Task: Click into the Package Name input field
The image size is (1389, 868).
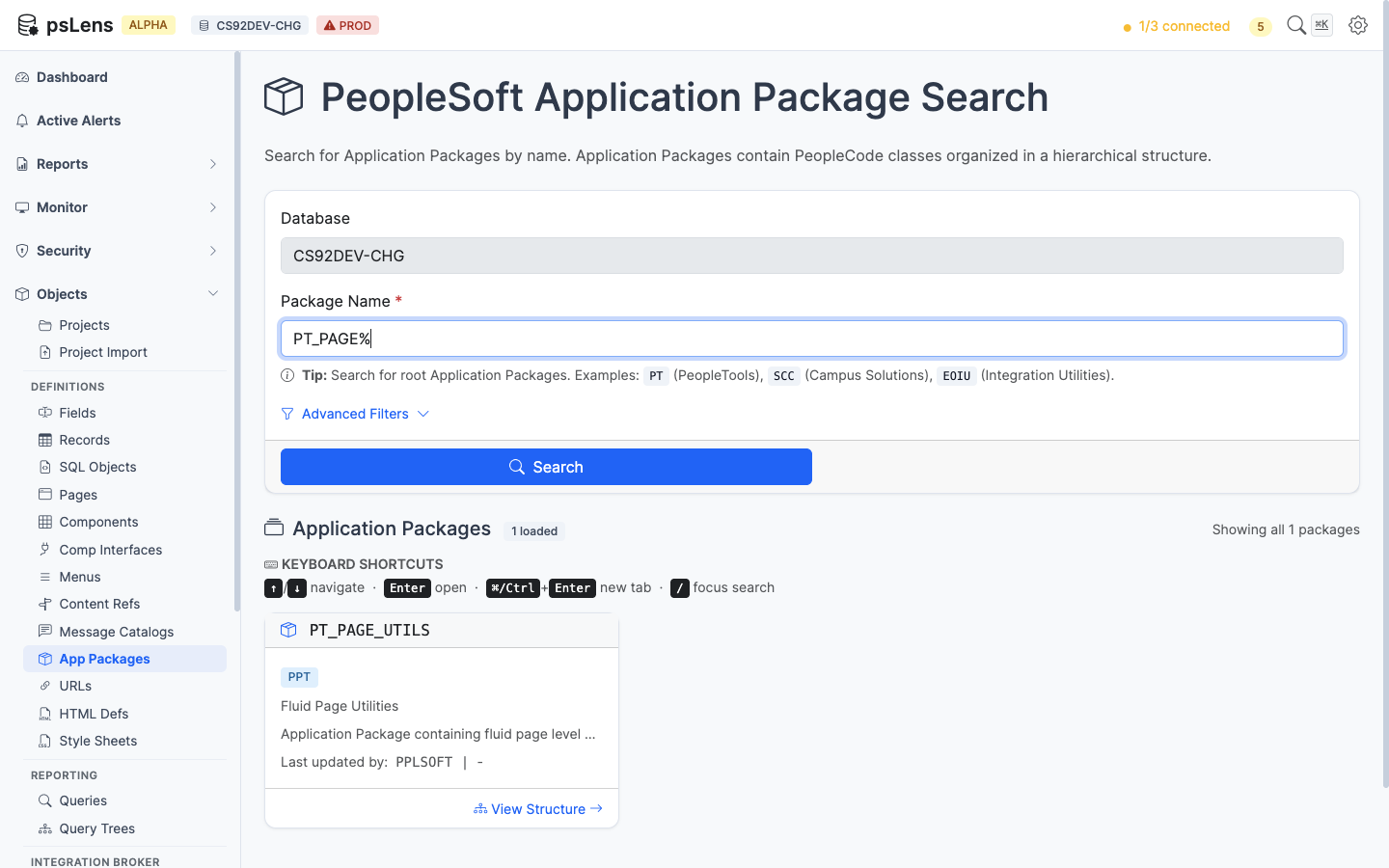Action: tap(812, 339)
